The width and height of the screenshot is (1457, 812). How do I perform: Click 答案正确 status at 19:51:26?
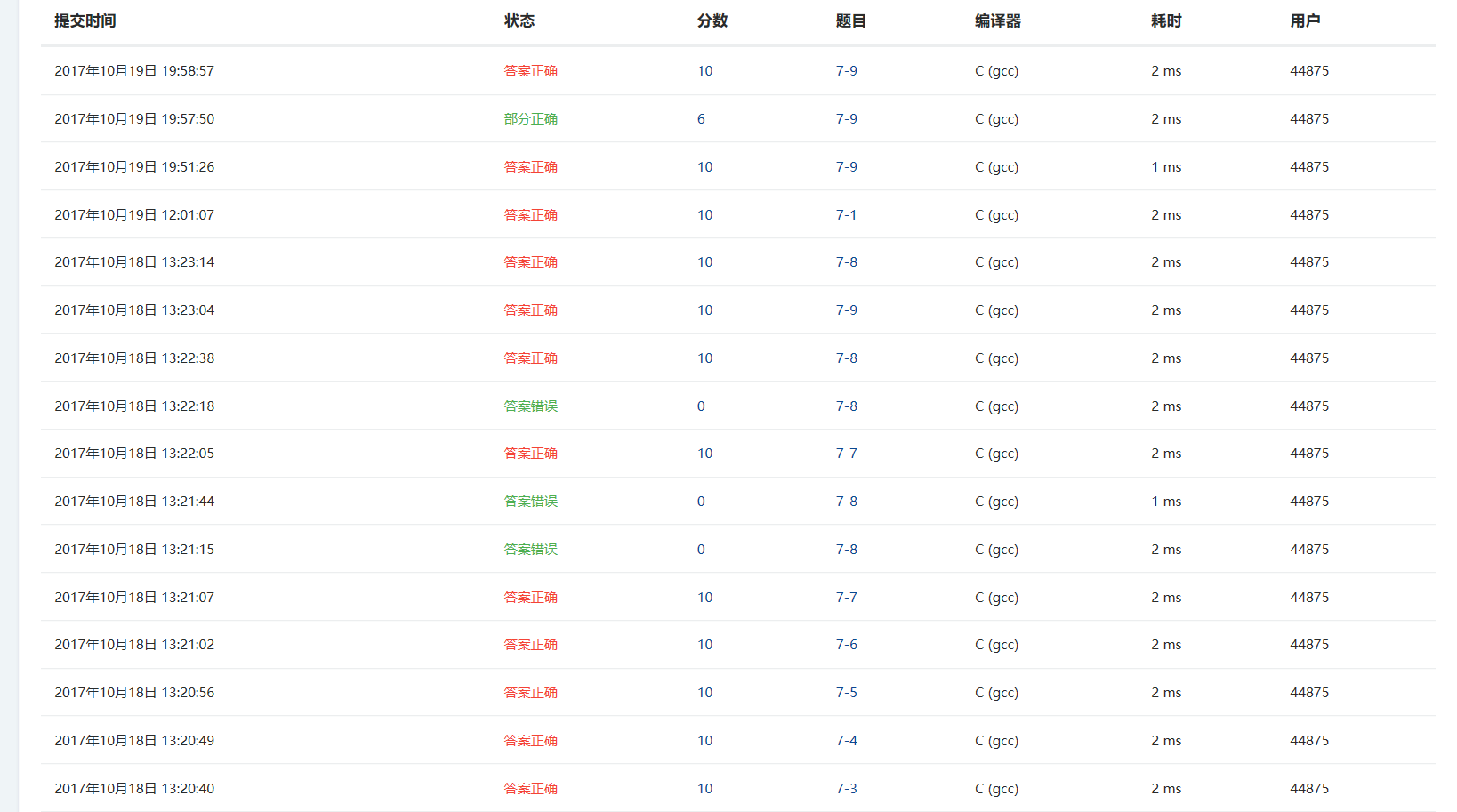click(530, 167)
